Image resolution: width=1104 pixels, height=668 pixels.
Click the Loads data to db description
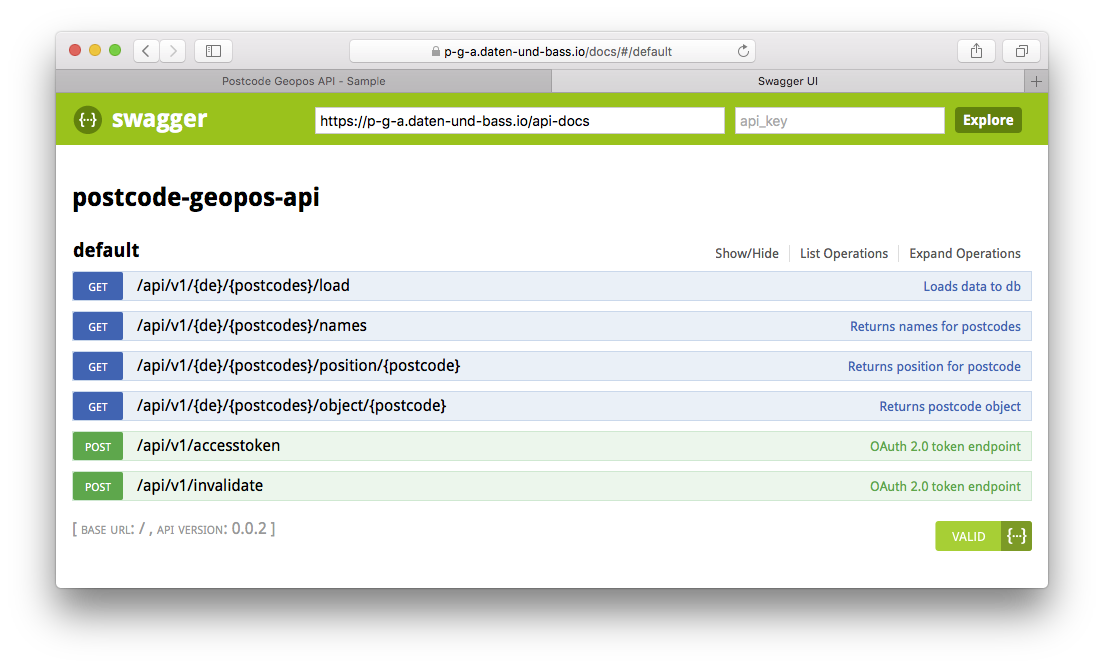tap(972, 286)
